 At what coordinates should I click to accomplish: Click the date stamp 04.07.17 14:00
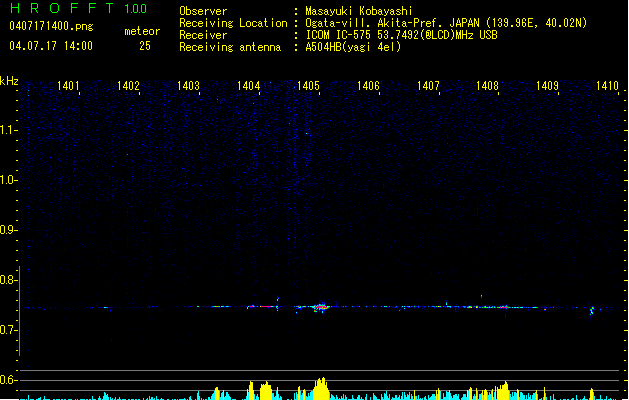51,46
